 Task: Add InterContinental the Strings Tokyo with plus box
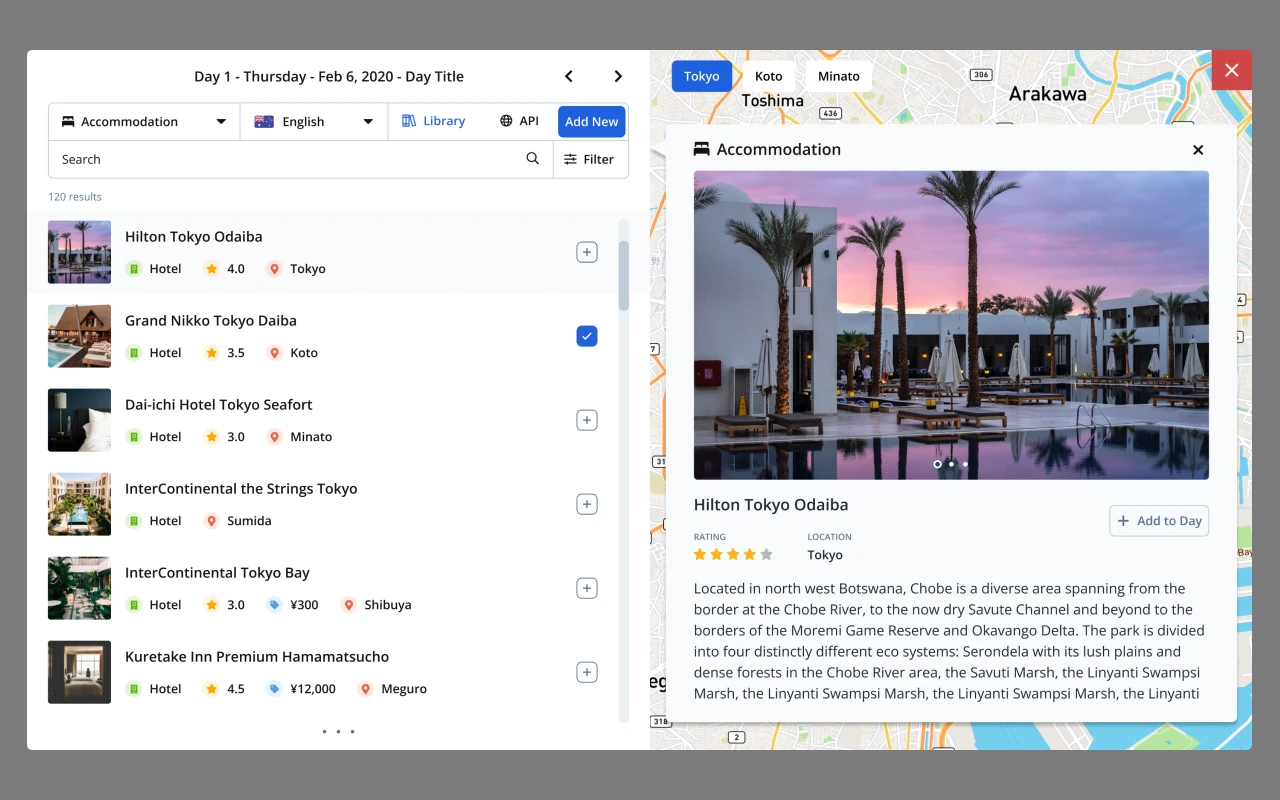pos(587,504)
